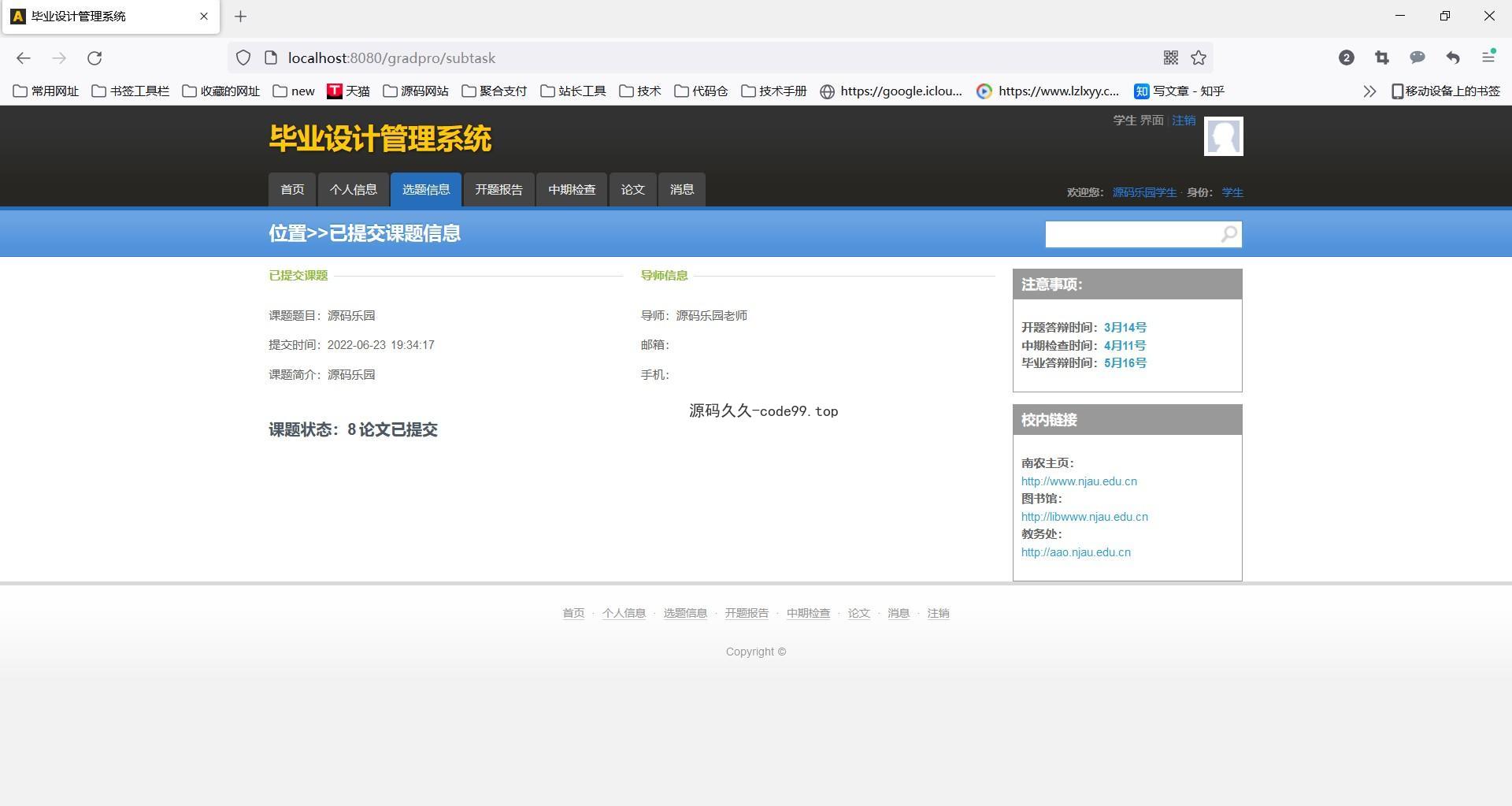Open the www.lzlxyy.c... bookmark
This screenshot has width=1512, height=806.
[1048, 91]
